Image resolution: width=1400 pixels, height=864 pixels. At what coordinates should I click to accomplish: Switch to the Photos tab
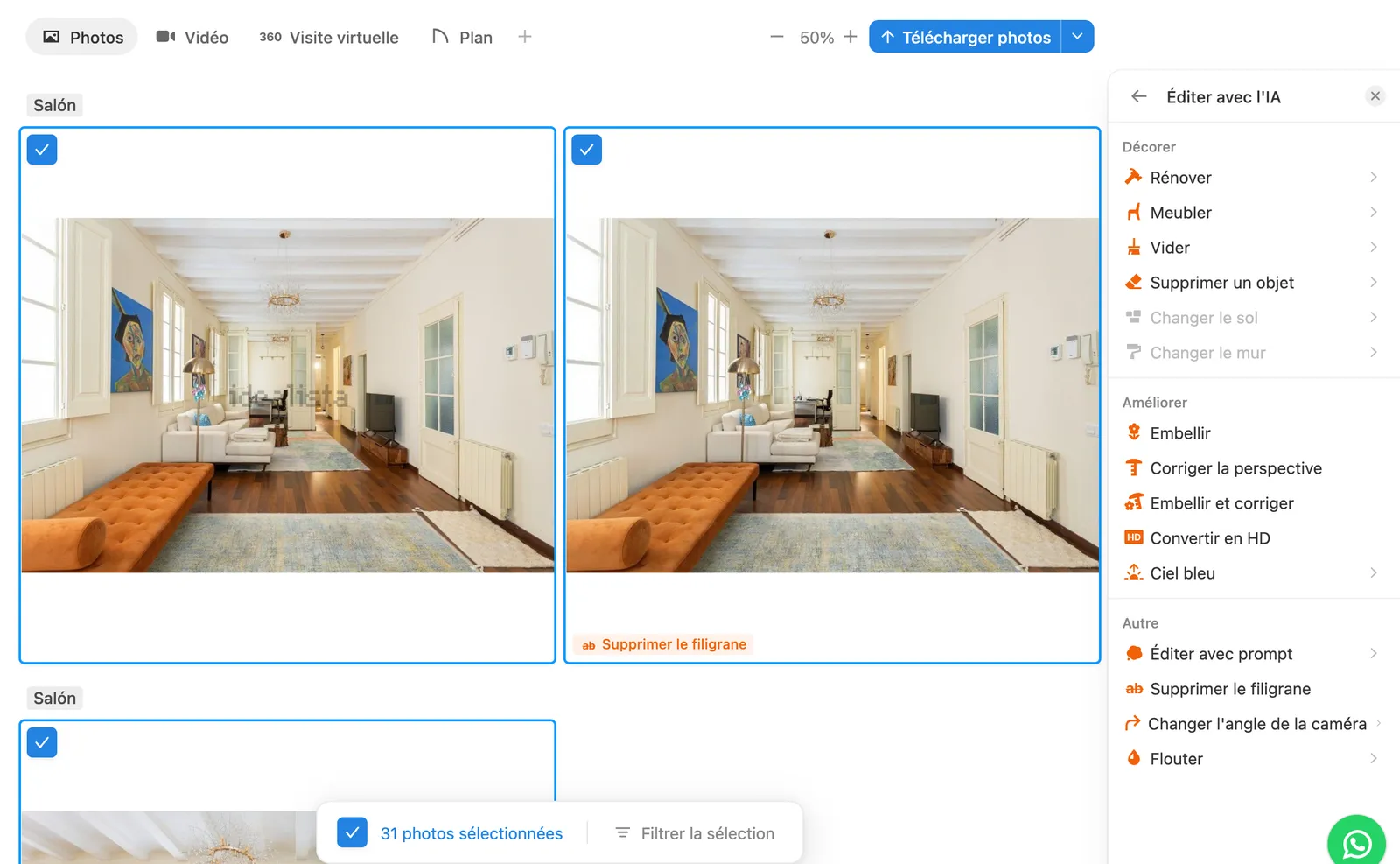click(82, 37)
